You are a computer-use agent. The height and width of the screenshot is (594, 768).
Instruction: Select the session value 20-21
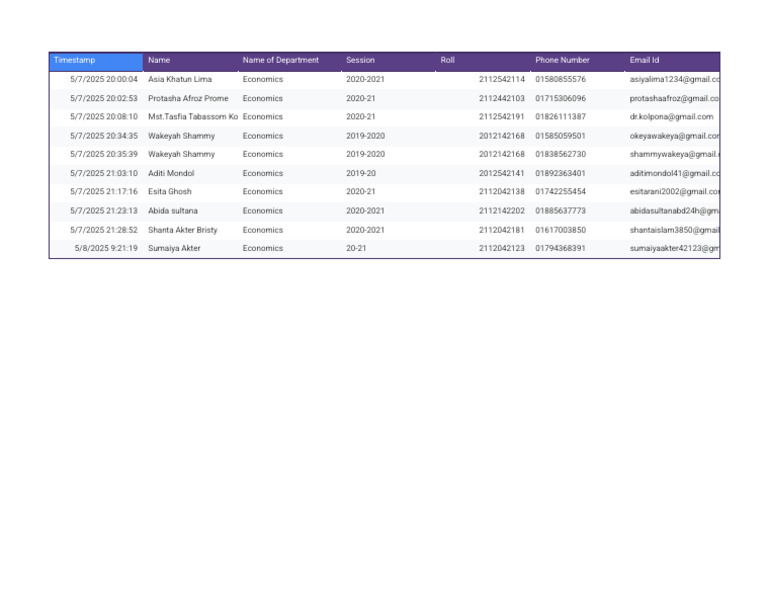pos(356,248)
